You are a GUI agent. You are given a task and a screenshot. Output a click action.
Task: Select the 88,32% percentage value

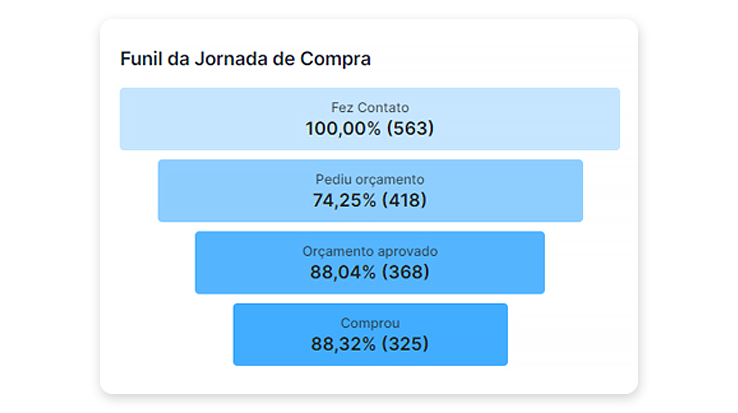[x=345, y=344]
